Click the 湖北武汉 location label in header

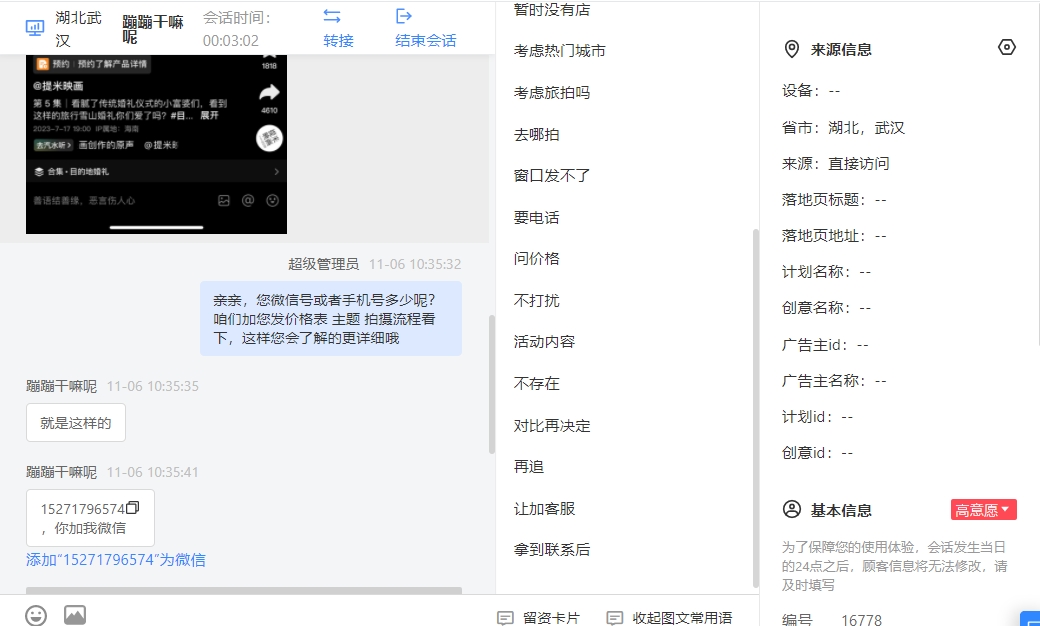[x=78, y=29]
